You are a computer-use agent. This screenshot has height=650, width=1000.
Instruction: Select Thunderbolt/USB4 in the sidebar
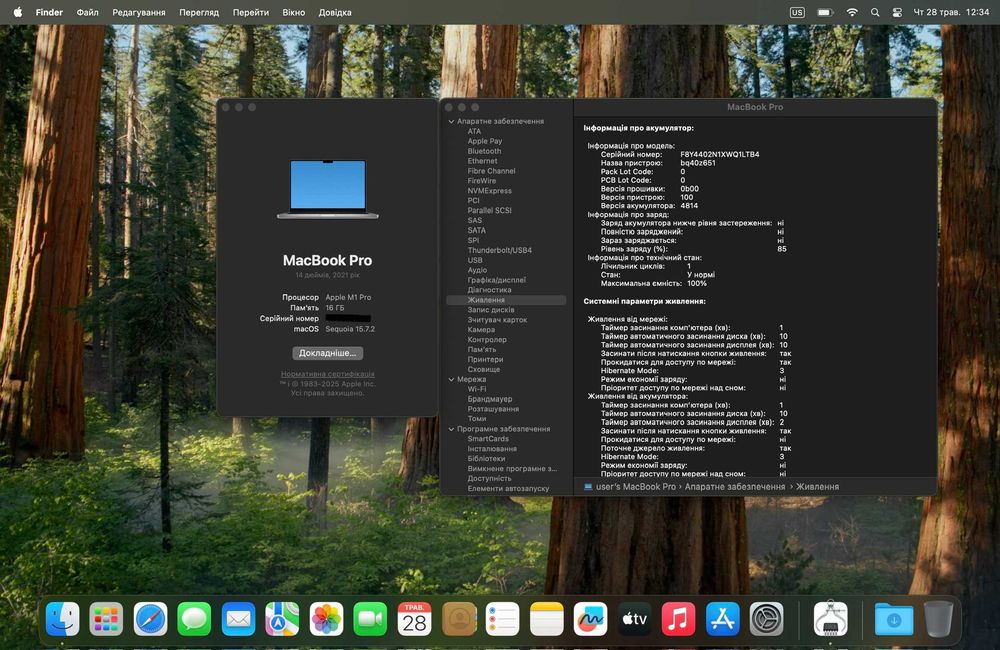click(499, 250)
